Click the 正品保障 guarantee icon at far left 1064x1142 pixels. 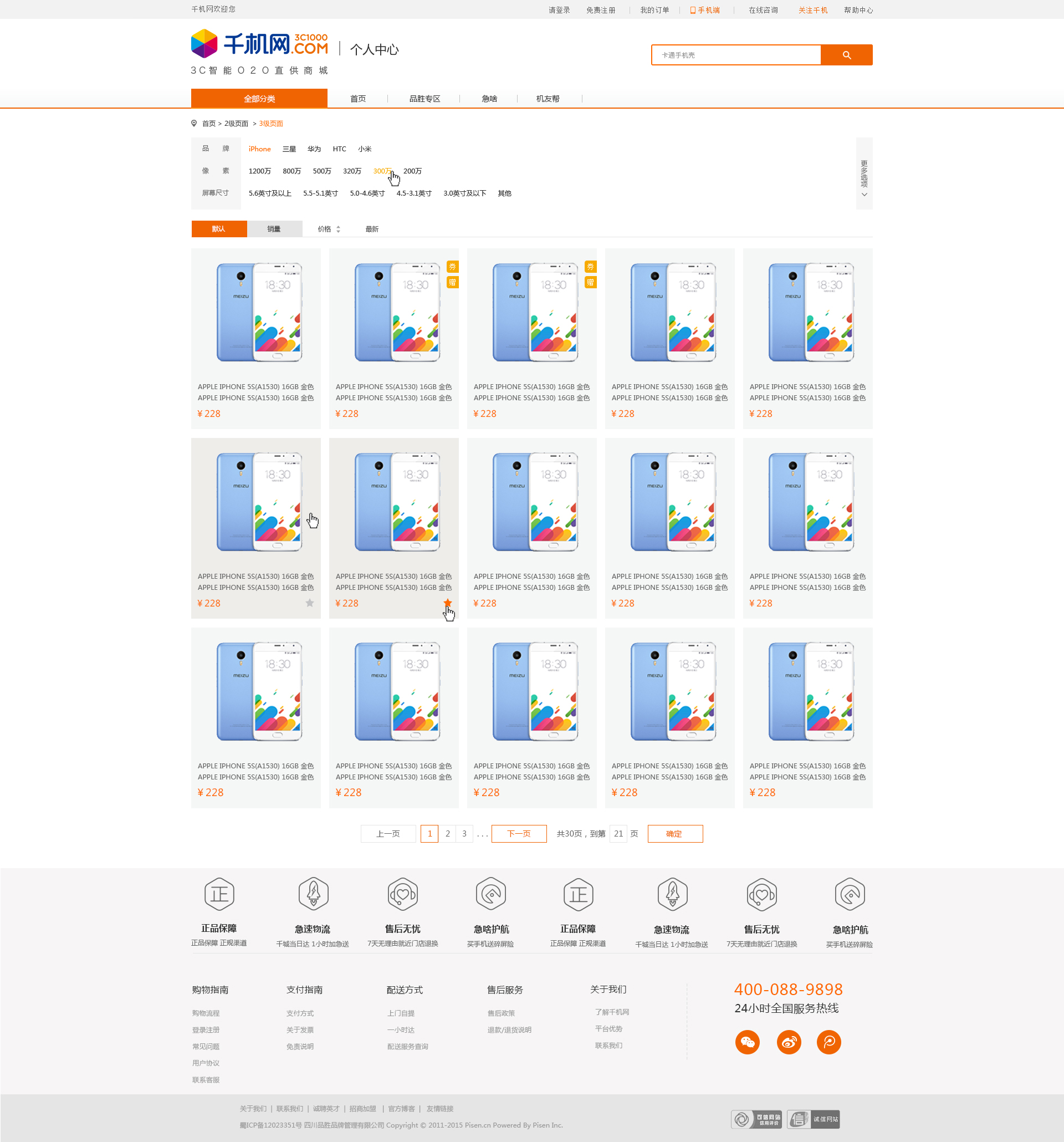[x=219, y=894]
